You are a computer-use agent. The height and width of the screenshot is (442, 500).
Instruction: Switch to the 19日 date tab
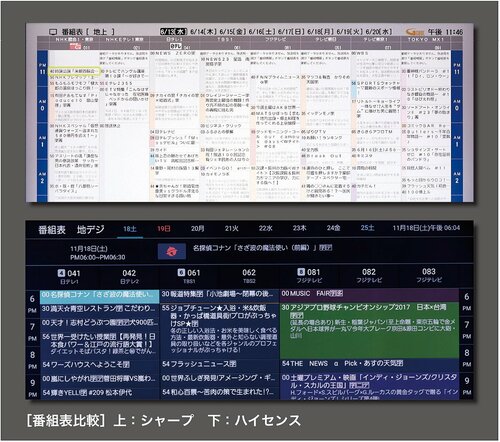pos(164,229)
